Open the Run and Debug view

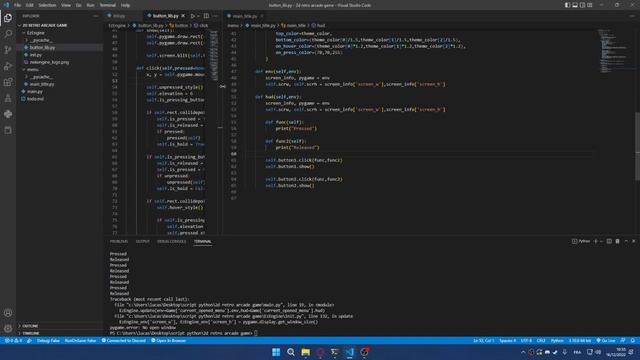(x=8, y=66)
